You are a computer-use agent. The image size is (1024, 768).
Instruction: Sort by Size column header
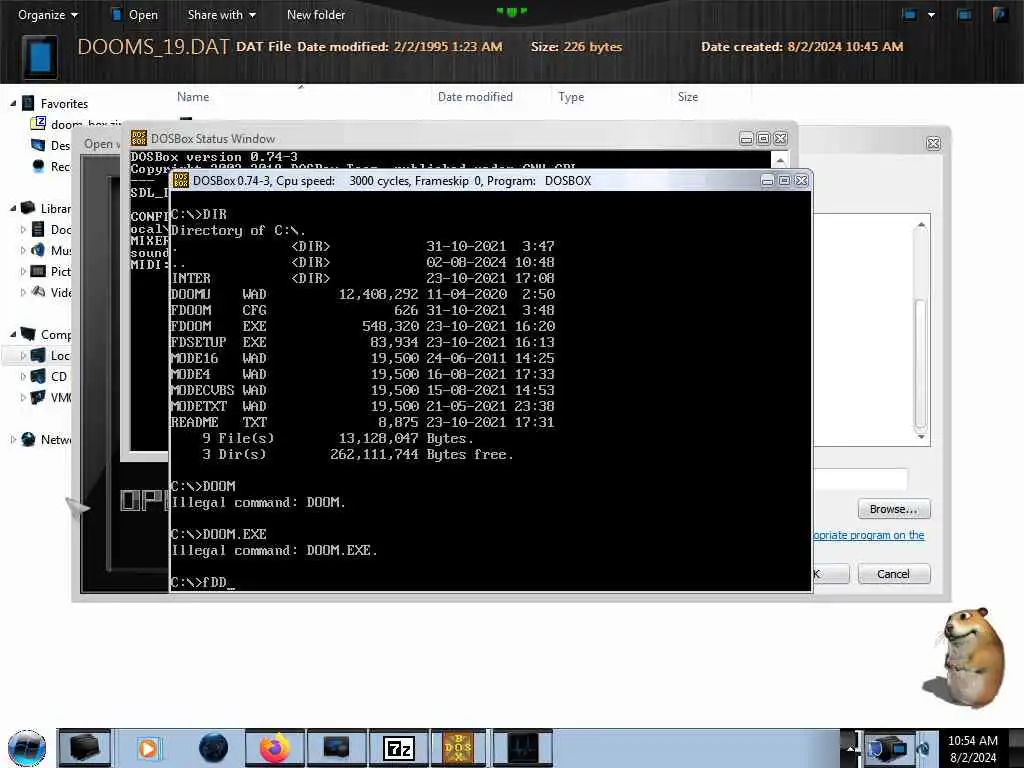tap(688, 97)
